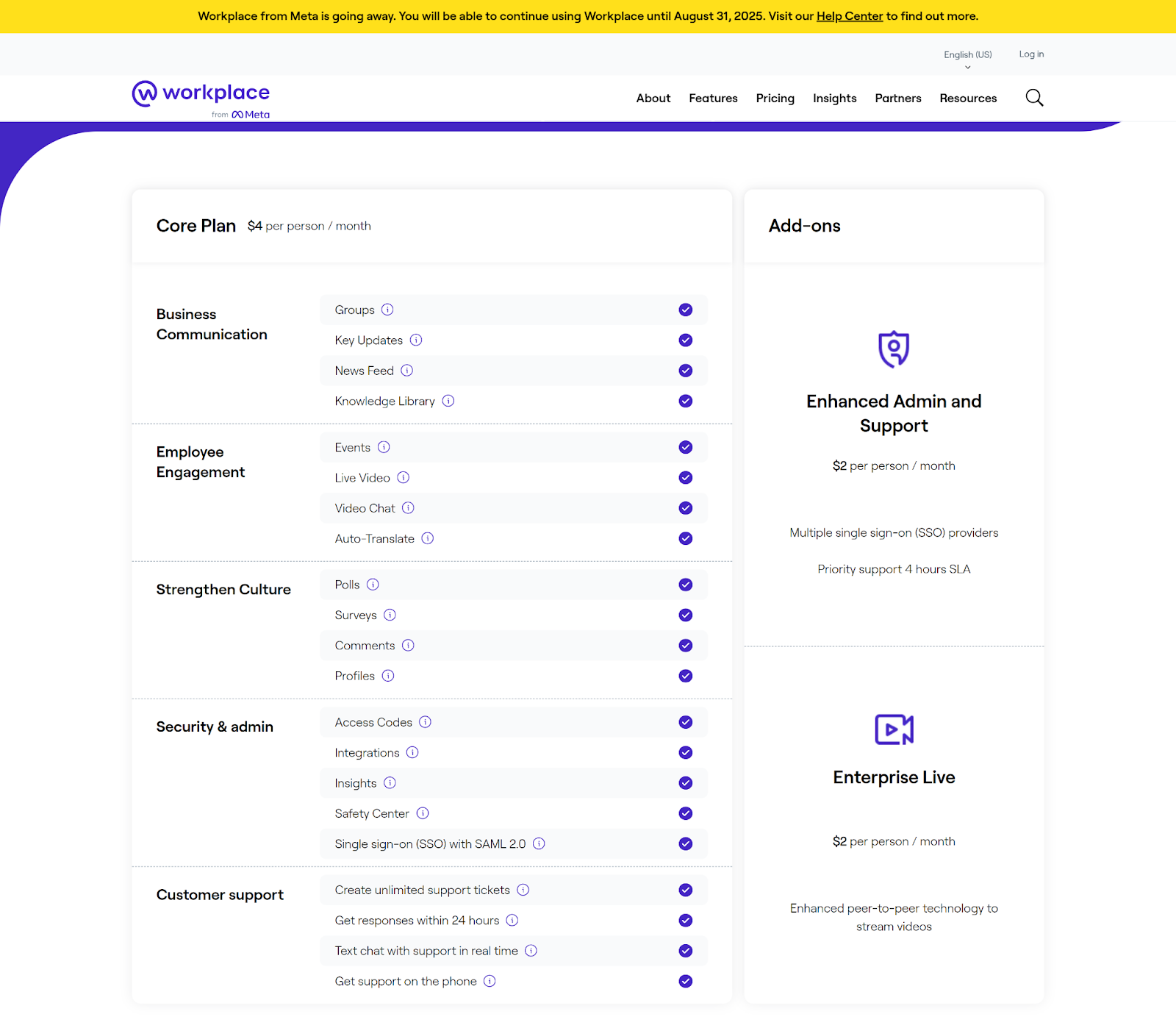Click the Workplace from Meta logo
The image size is (1176, 1028).
tap(201, 99)
